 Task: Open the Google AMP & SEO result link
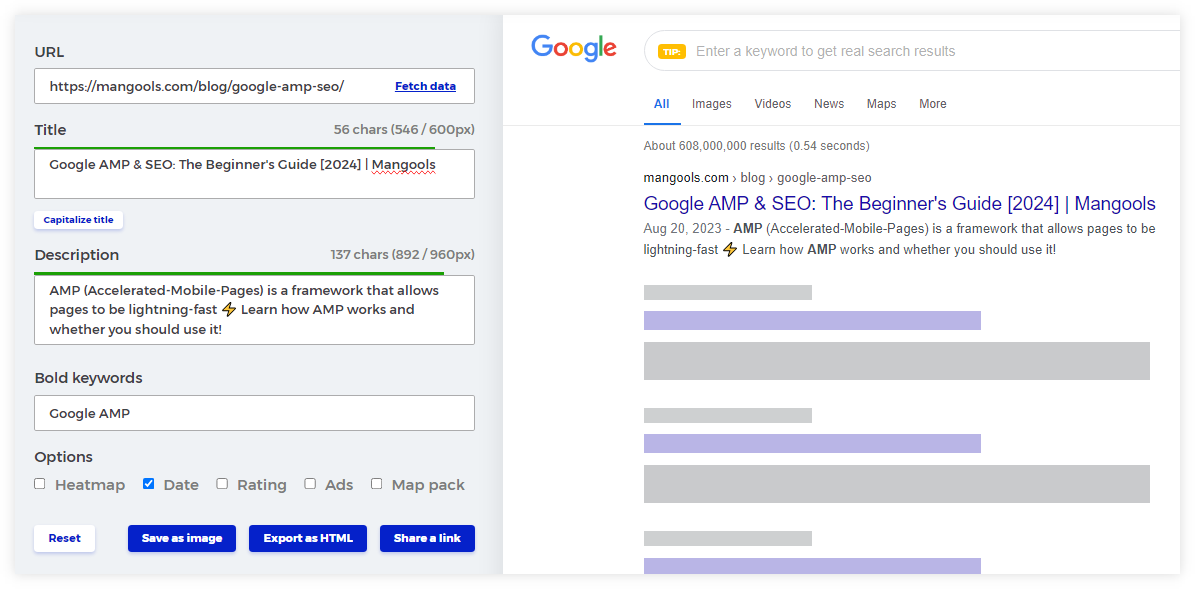[899, 203]
